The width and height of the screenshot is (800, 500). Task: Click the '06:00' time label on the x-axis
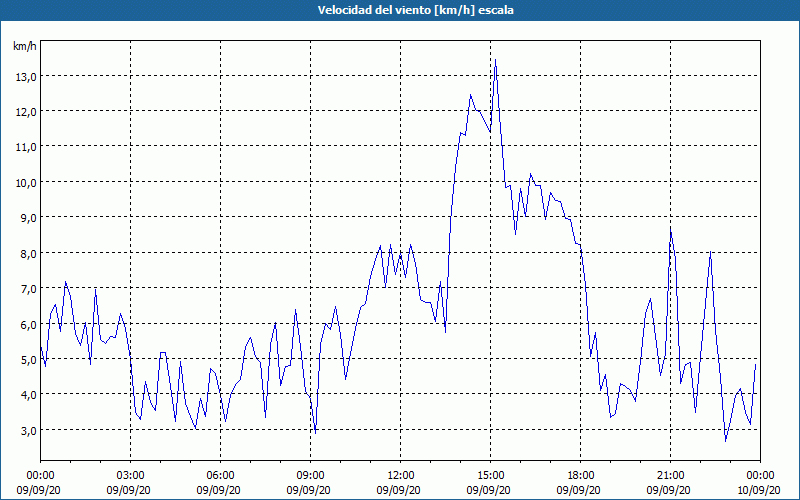(x=220, y=476)
